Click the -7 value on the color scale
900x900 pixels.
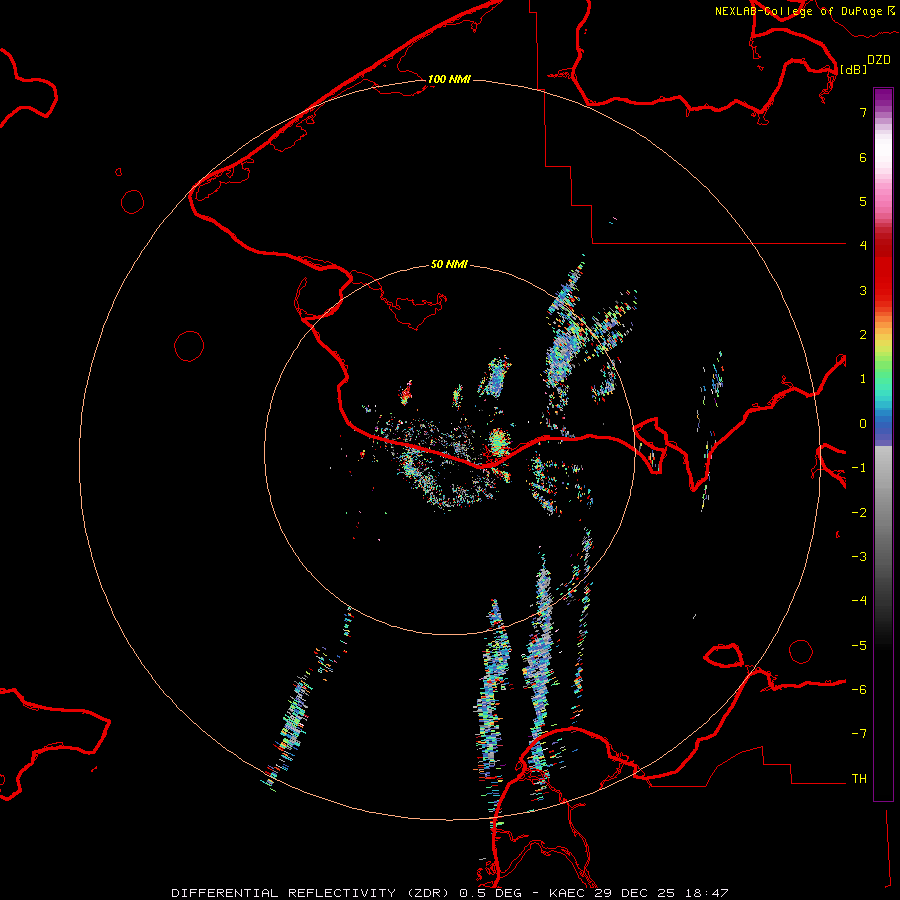(x=859, y=734)
